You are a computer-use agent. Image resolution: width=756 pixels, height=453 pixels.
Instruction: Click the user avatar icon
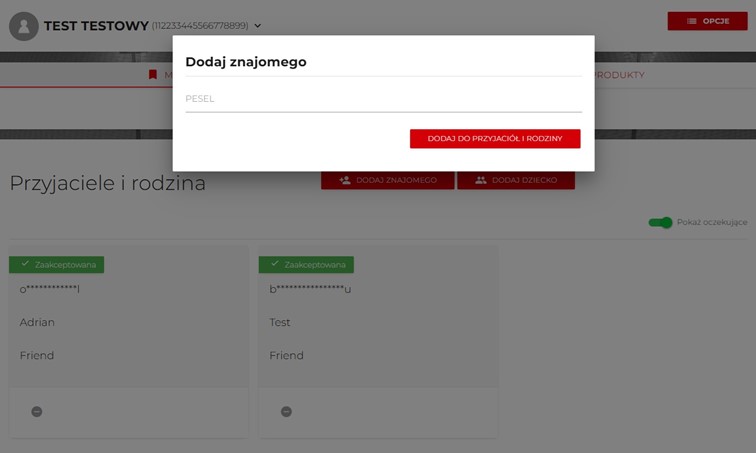(x=24, y=26)
